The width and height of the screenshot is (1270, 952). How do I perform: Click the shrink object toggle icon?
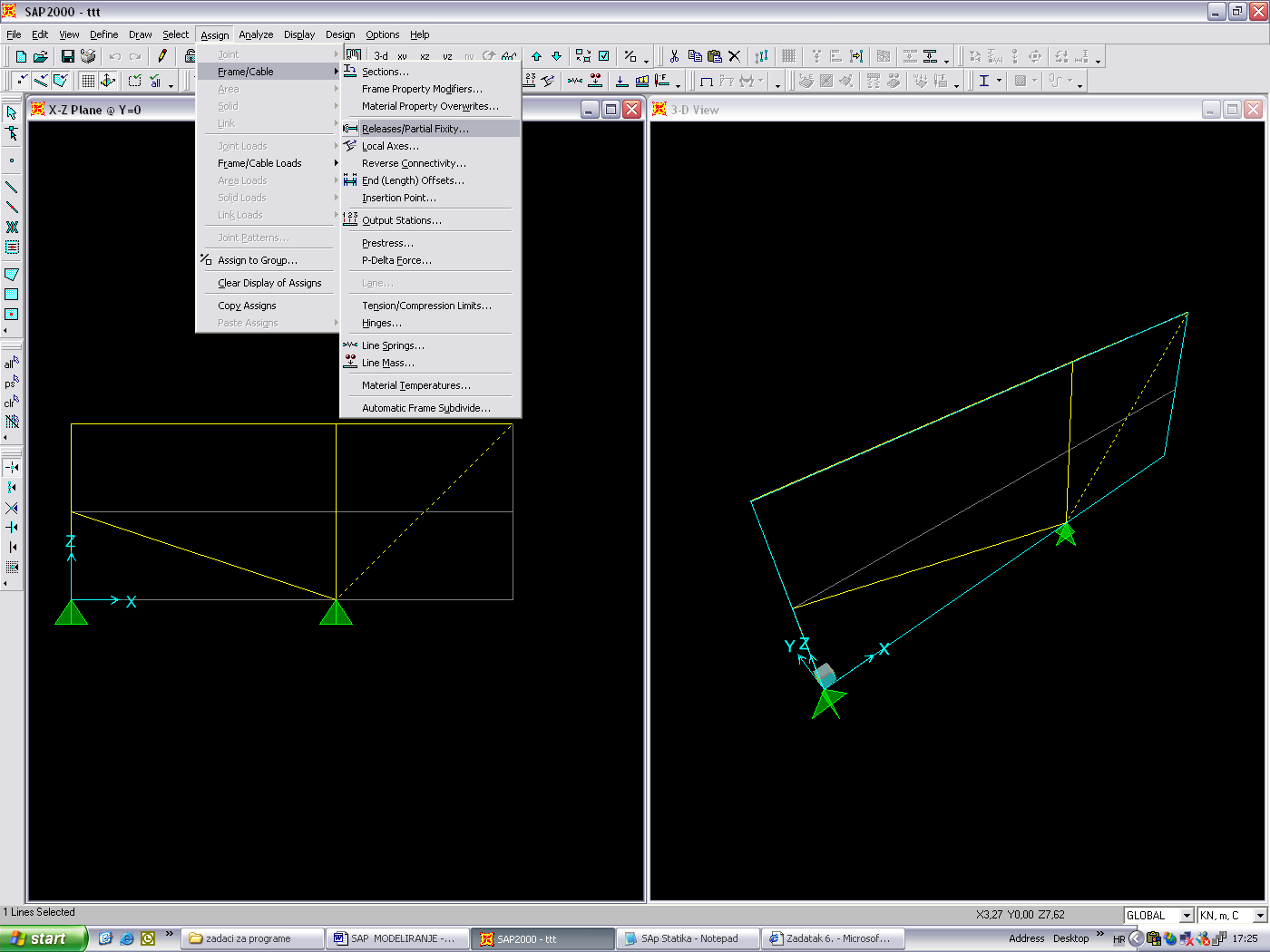click(x=583, y=56)
